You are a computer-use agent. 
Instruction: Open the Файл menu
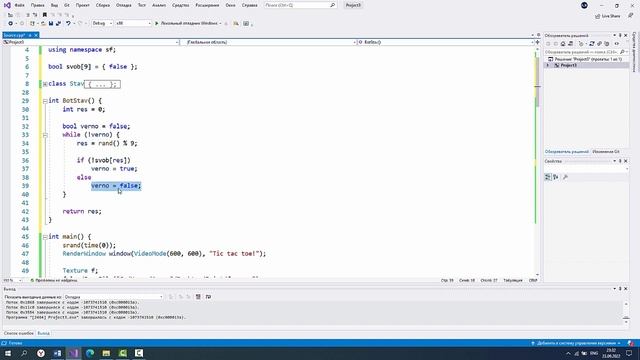click(19, 5)
